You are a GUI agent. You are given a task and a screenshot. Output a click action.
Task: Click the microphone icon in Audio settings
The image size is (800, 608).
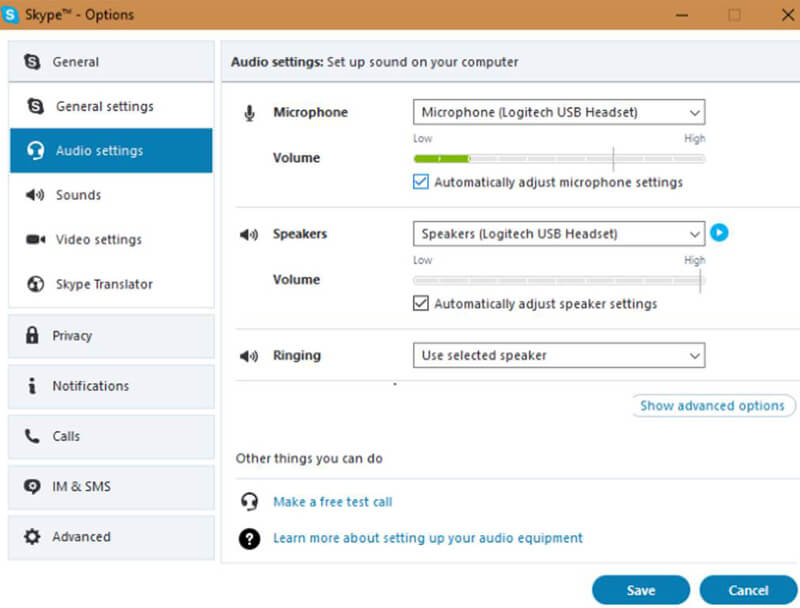249,113
